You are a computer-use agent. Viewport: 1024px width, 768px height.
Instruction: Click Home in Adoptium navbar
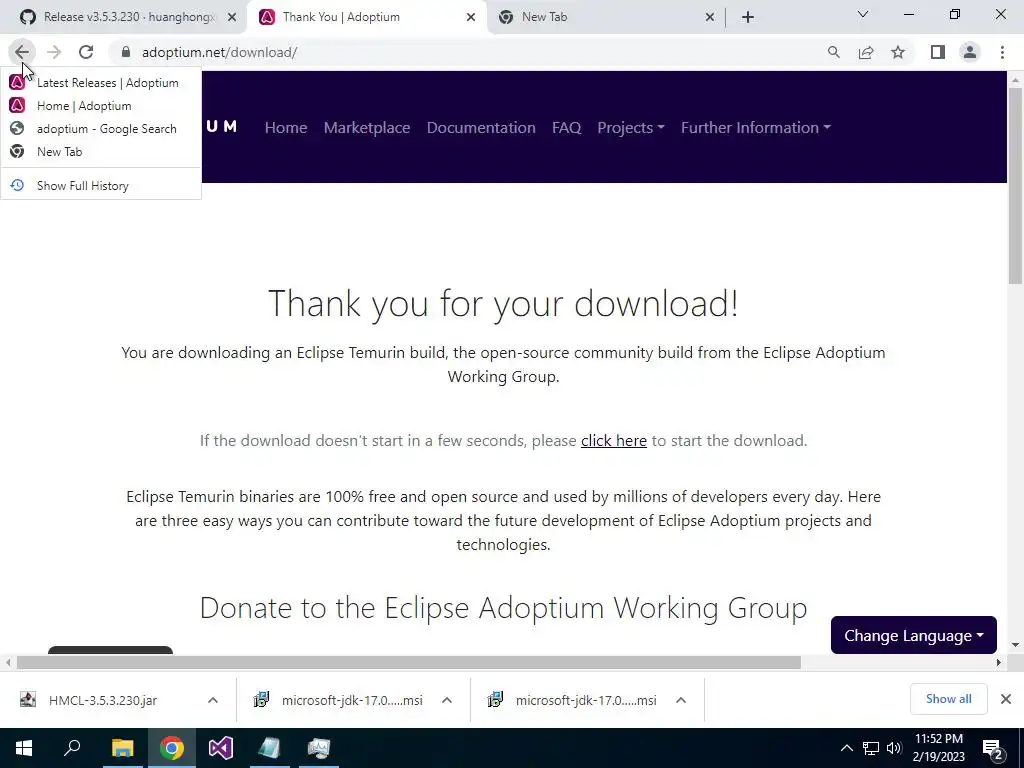click(286, 127)
